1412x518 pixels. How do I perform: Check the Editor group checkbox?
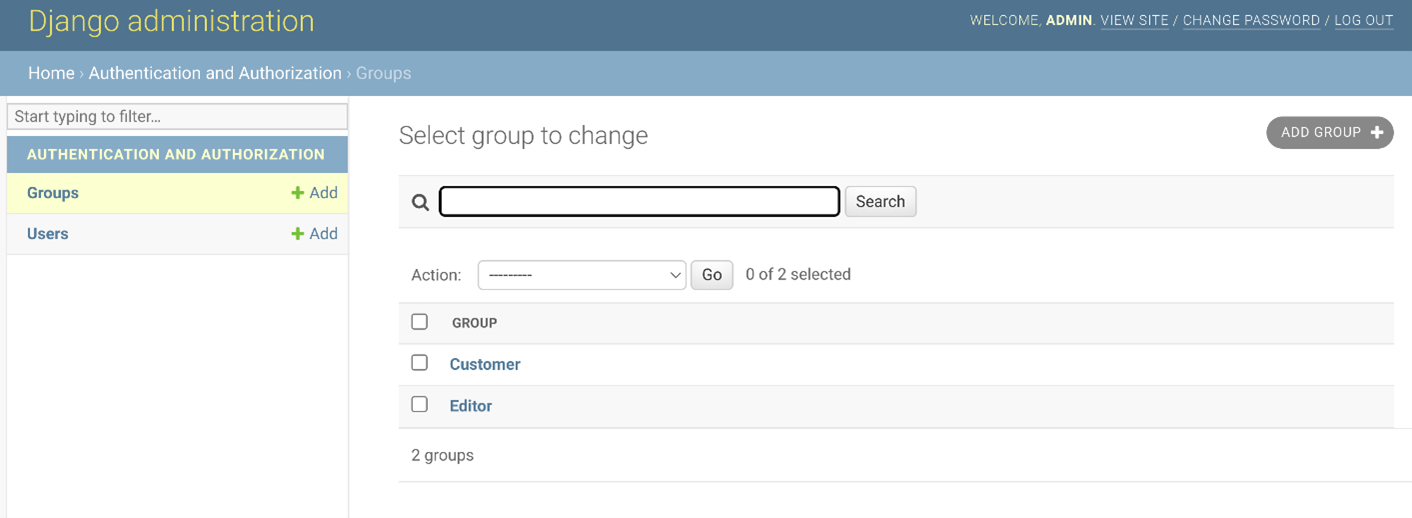coord(419,405)
